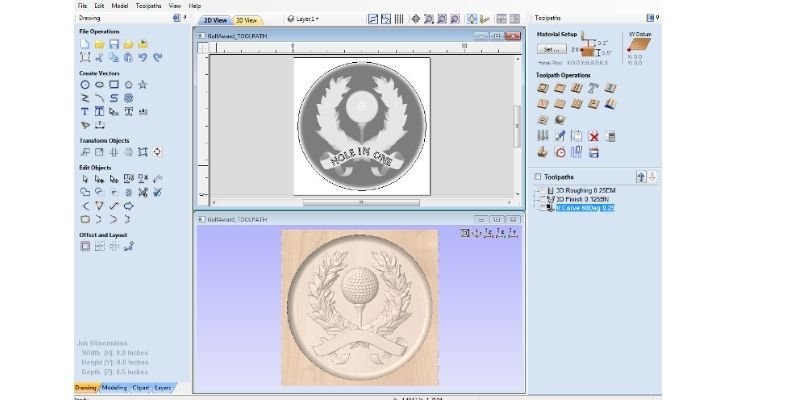
Task: Save toolpaths using the disk icon
Action: (593, 153)
